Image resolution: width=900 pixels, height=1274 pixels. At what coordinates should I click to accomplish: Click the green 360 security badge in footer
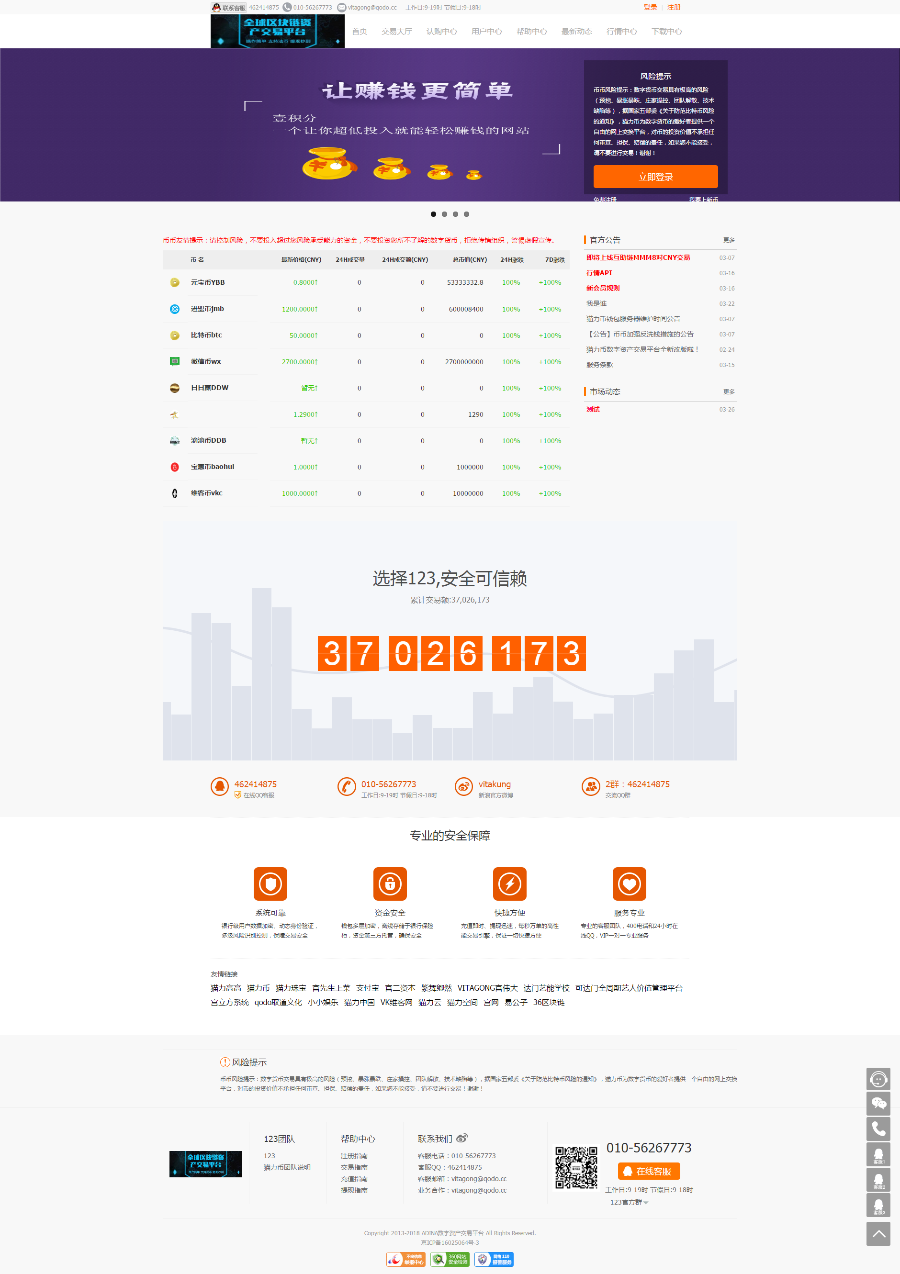click(x=450, y=1260)
